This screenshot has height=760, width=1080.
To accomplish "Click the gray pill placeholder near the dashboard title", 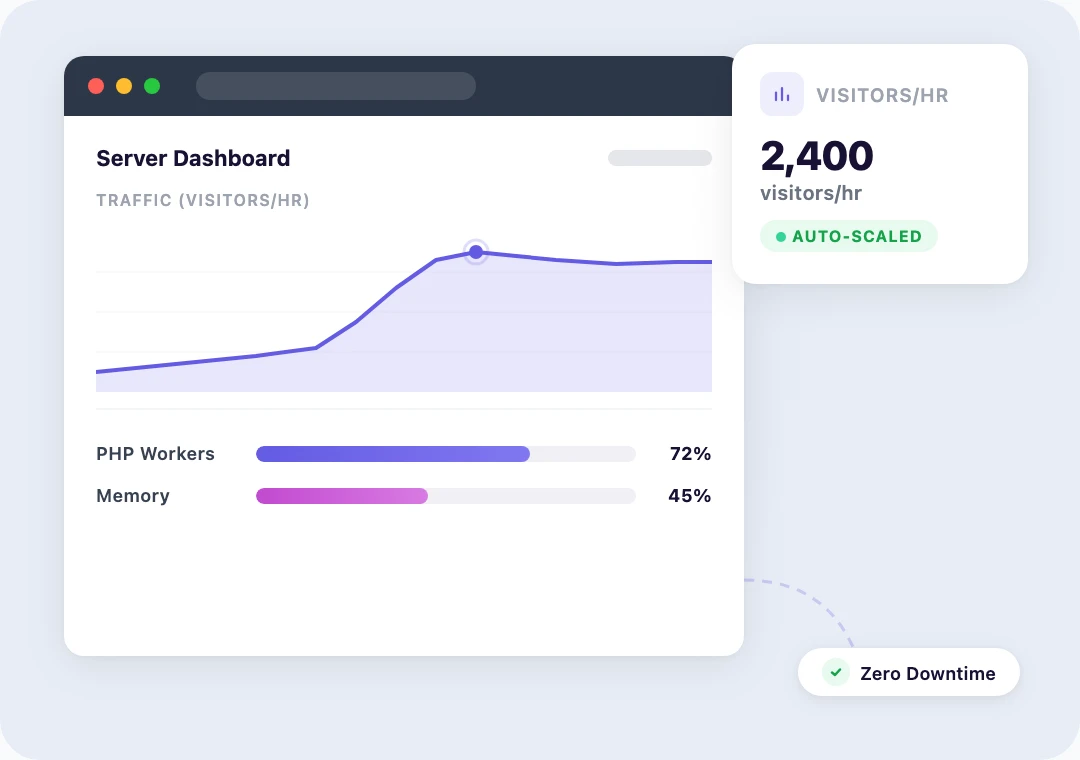I will tap(659, 158).
